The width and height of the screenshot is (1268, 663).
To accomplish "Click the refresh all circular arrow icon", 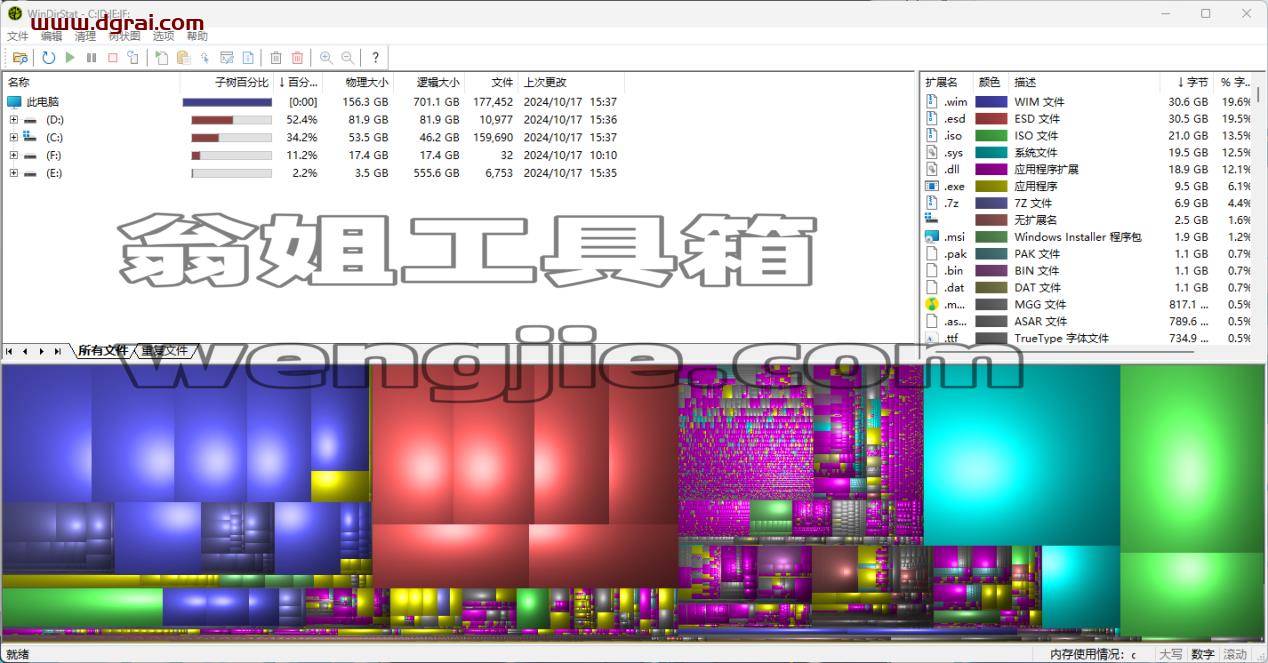I will click(49, 58).
